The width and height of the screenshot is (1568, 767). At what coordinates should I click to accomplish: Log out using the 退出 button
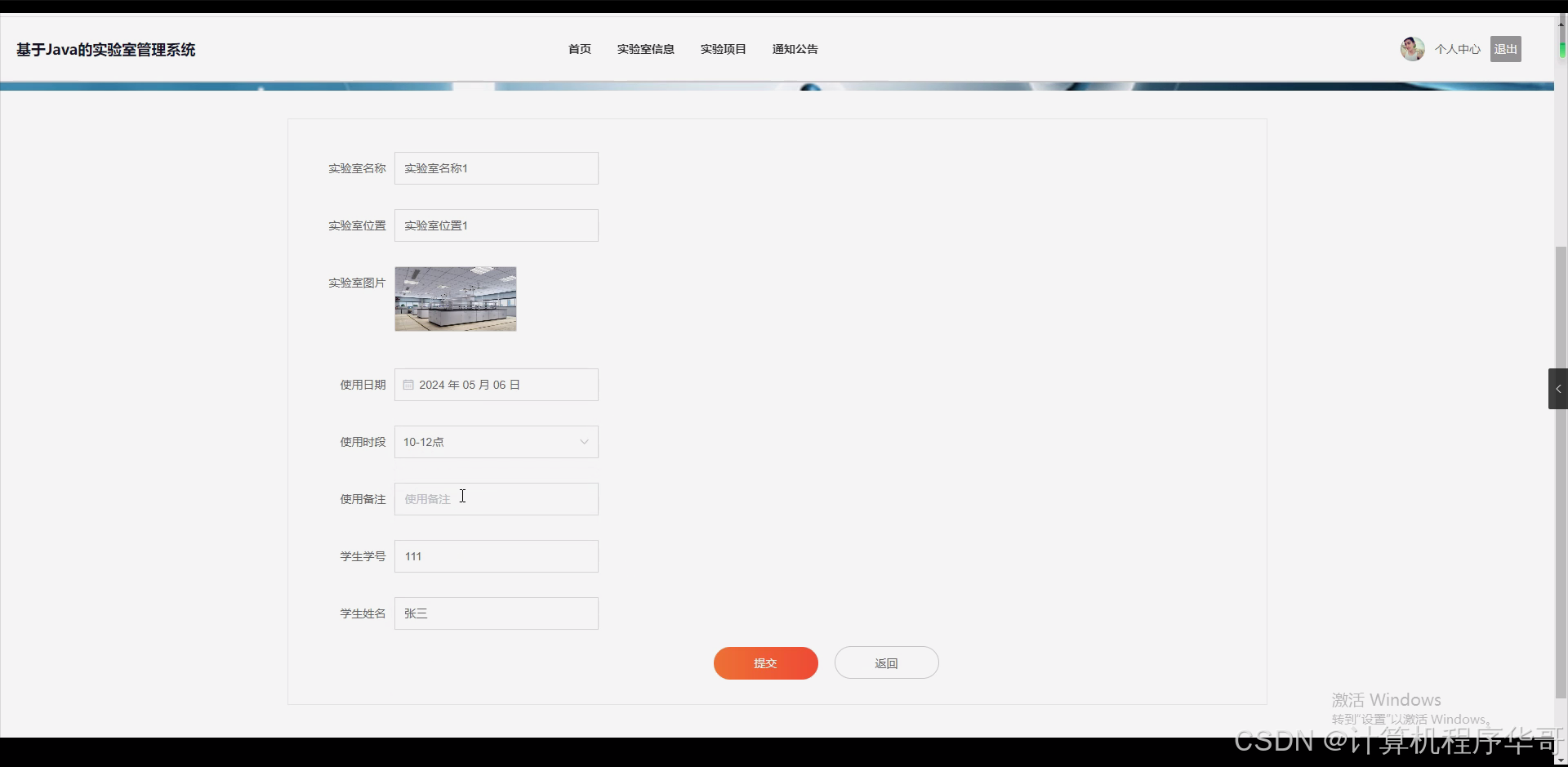1505,48
